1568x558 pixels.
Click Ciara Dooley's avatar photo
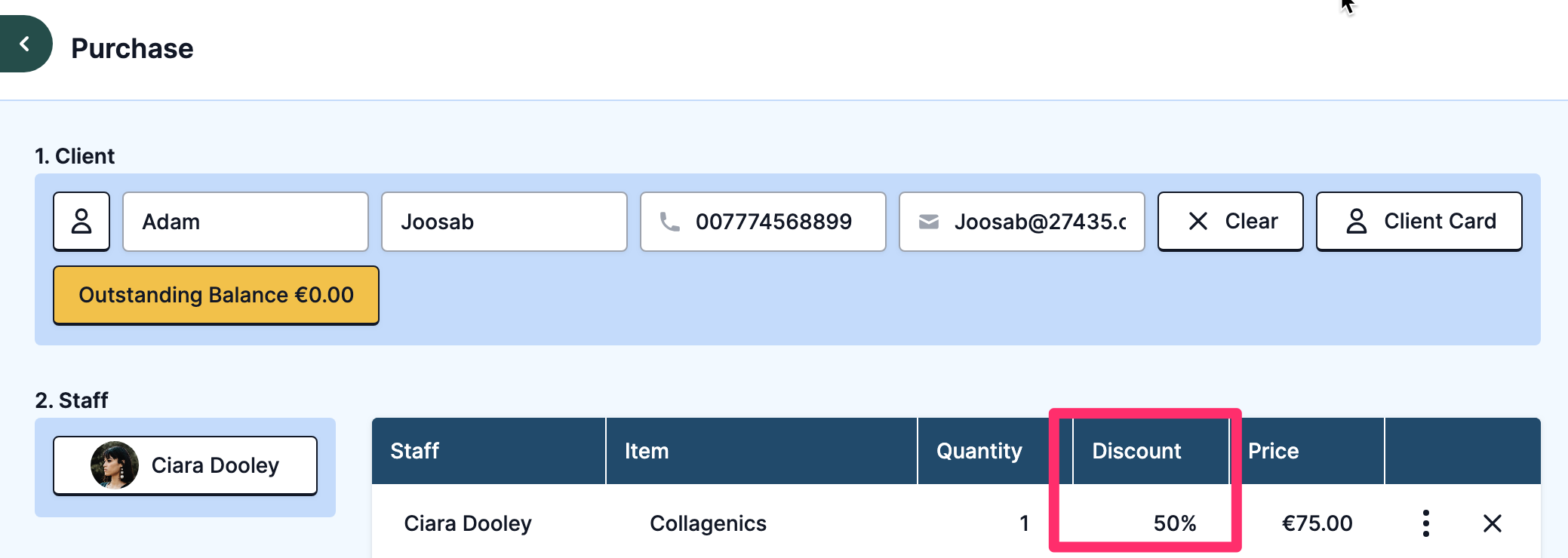click(x=115, y=465)
